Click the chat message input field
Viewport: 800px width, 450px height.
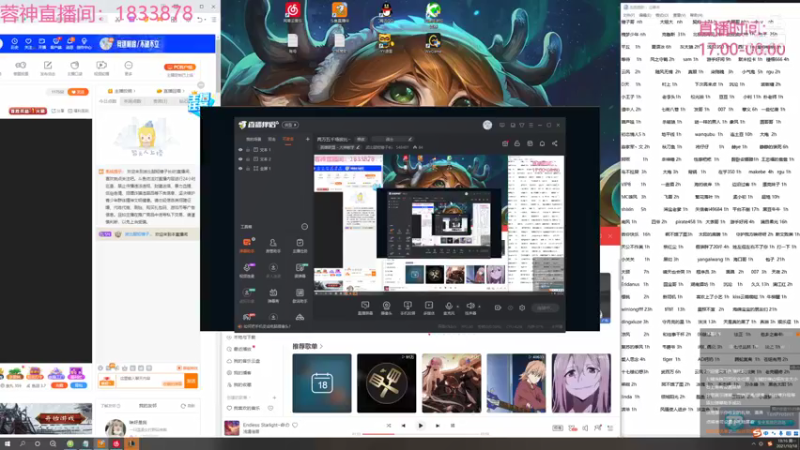pos(151,379)
